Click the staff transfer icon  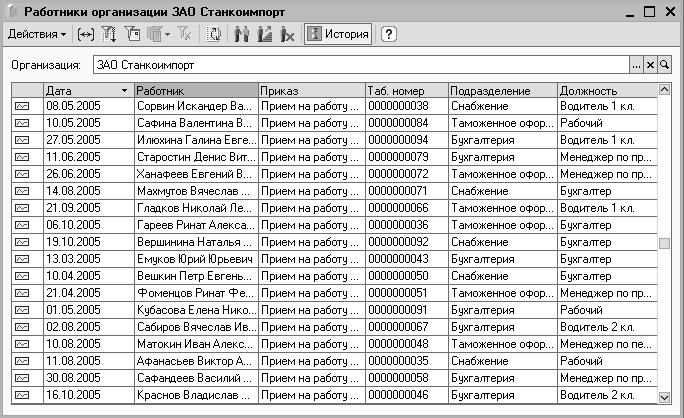tap(265, 34)
